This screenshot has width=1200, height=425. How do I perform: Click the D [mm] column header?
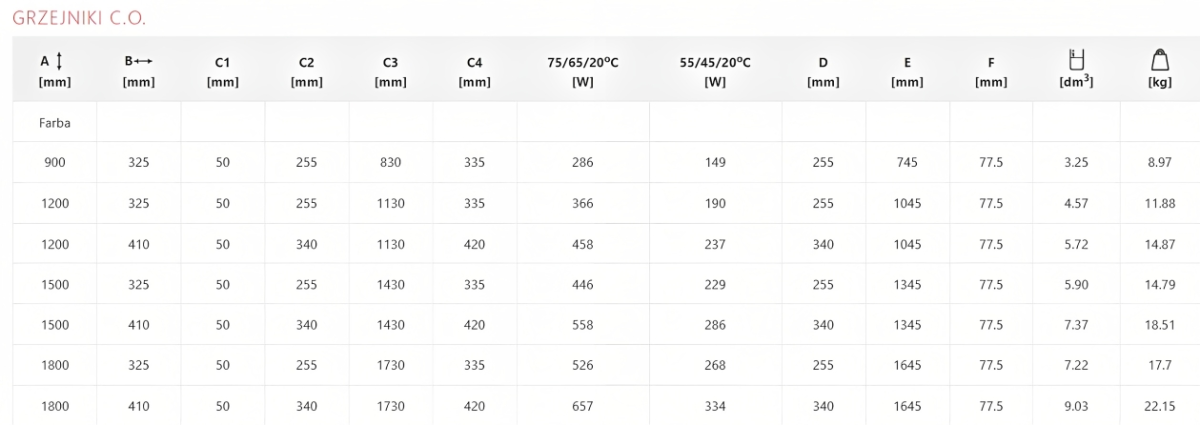pos(823,72)
